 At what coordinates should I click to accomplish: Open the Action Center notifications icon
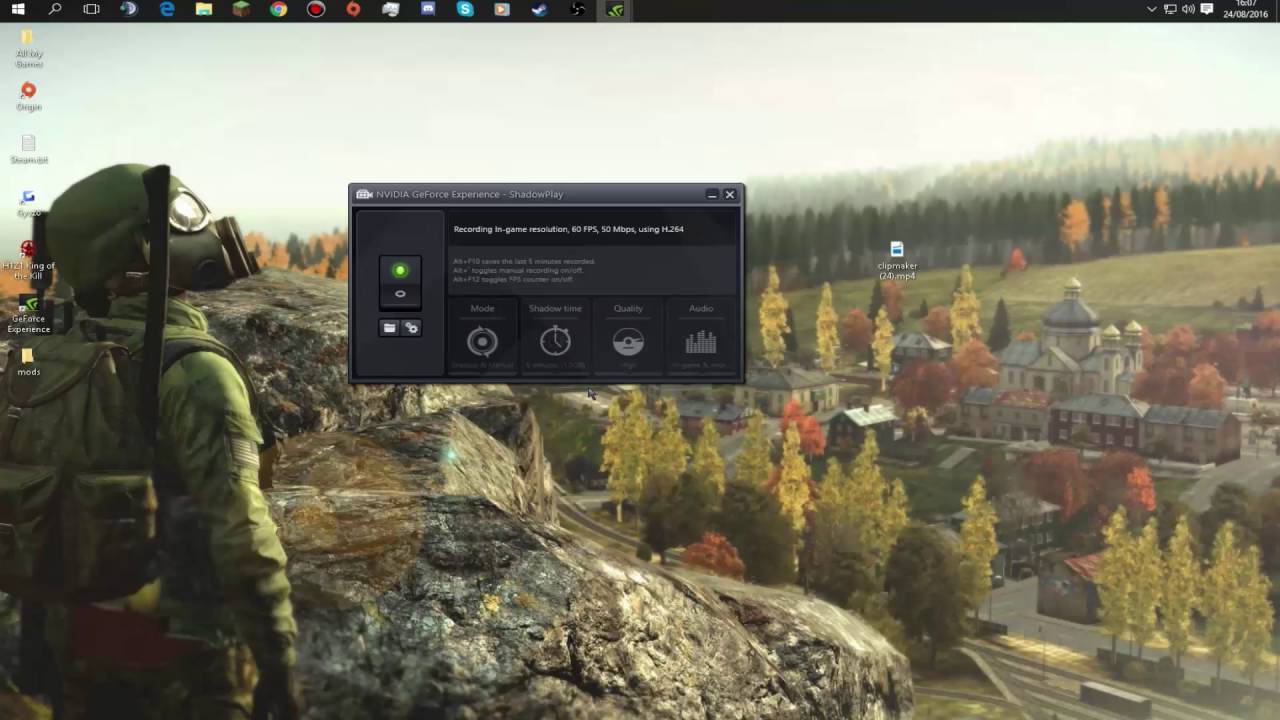coord(1207,9)
